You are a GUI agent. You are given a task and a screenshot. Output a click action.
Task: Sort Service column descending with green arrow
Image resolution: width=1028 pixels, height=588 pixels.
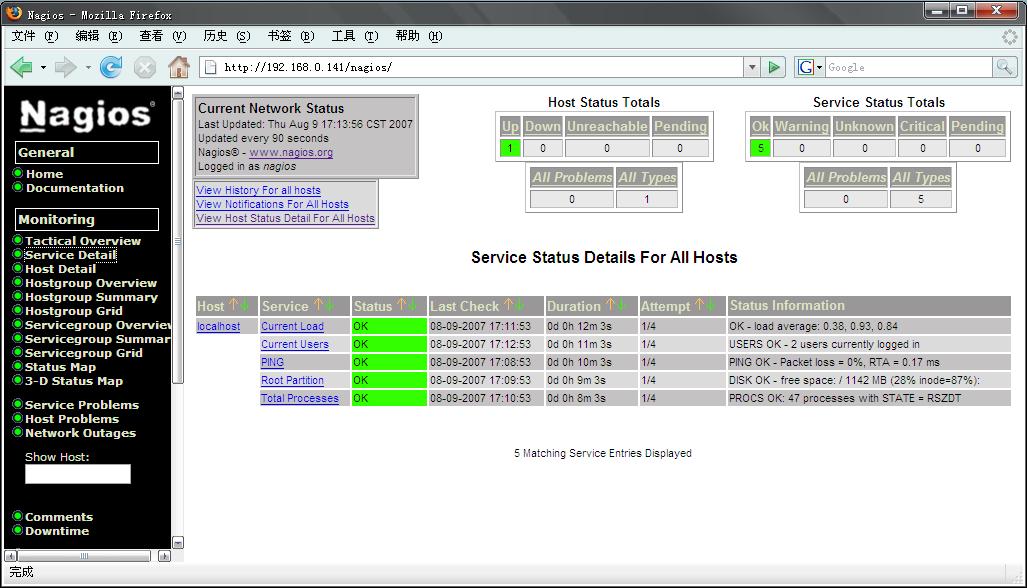[329, 305]
